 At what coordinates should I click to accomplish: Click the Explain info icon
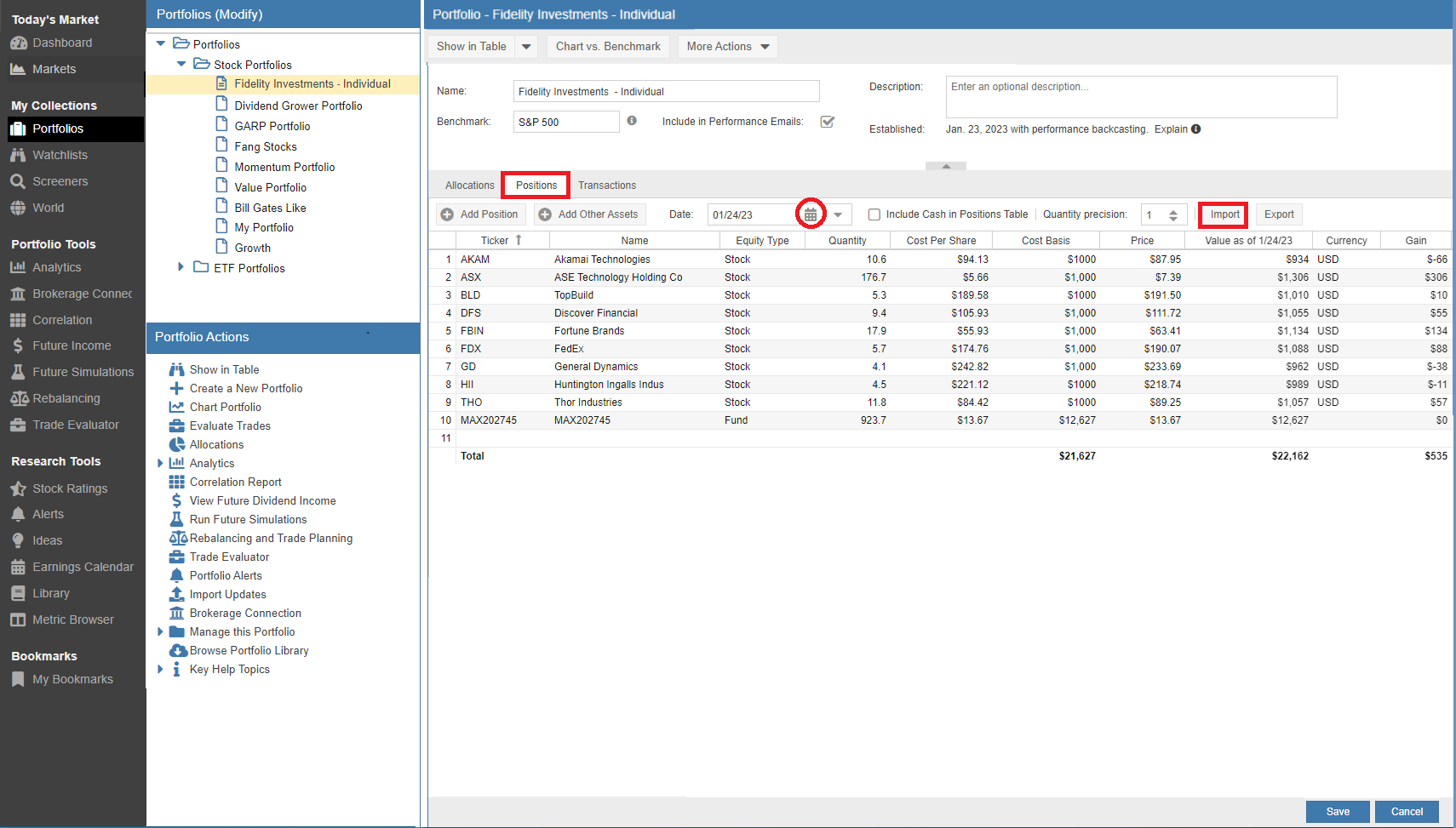(x=1196, y=129)
